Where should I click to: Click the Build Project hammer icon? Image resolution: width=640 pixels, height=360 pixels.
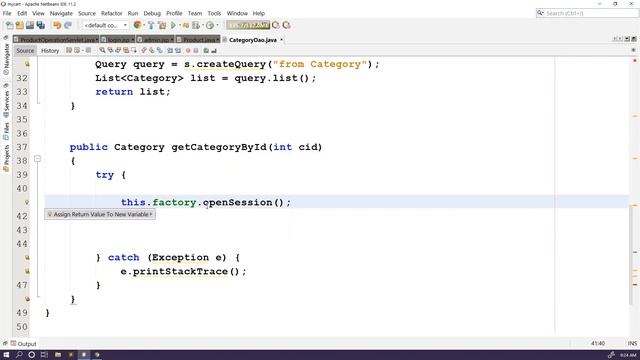pyautogui.click(x=151, y=25)
